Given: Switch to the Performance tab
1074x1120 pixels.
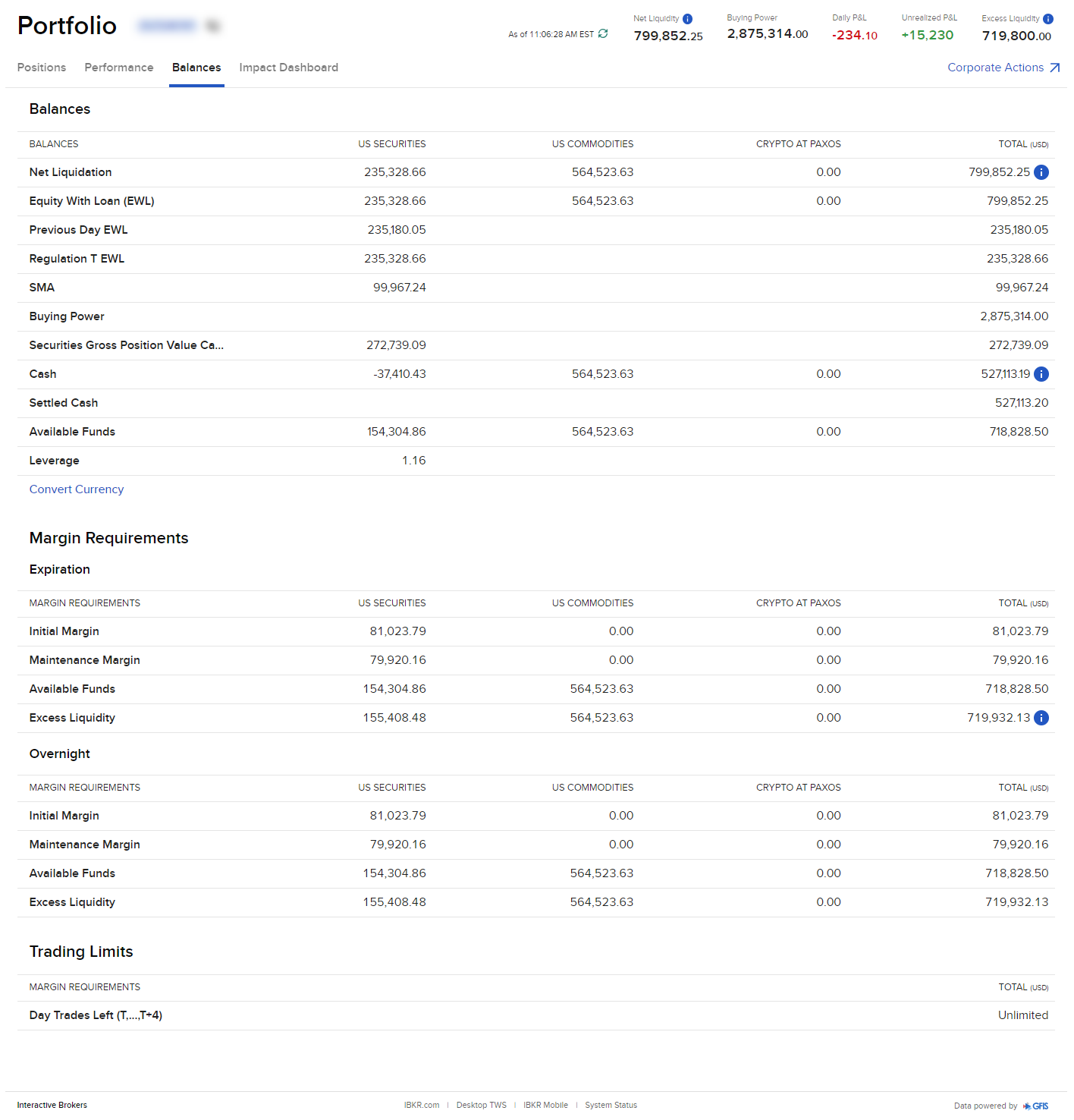Looking at the screenshot, I should click(x=119, y=68).
